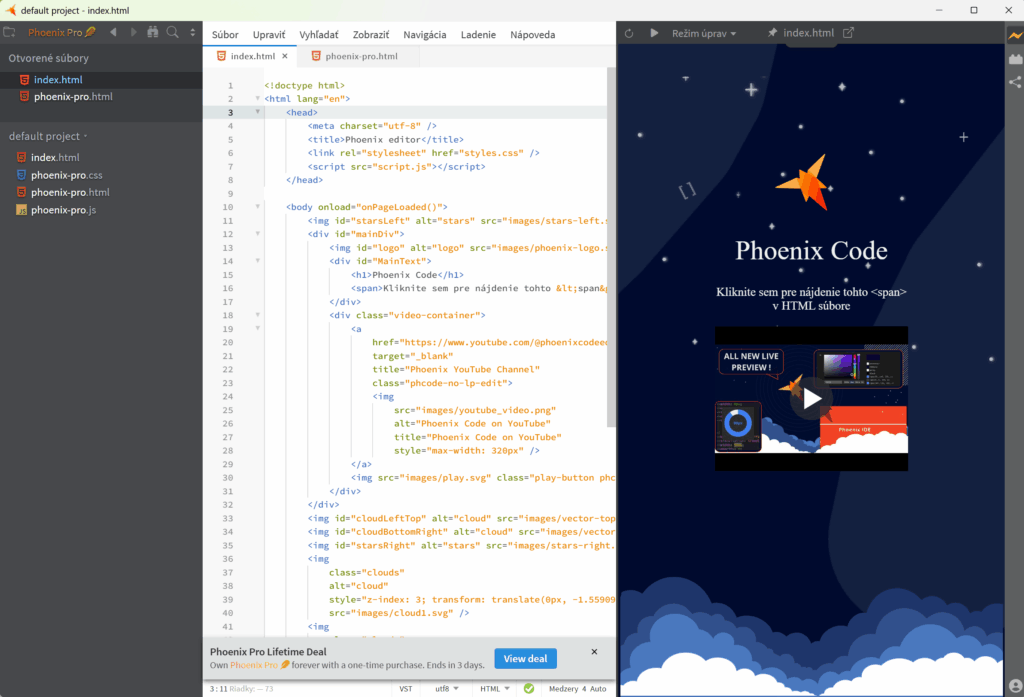Image resolution: width=1024 pixels, height=697 pixels.
Task: Collapse the html tag fold on line 2
Action: [257, 99]
